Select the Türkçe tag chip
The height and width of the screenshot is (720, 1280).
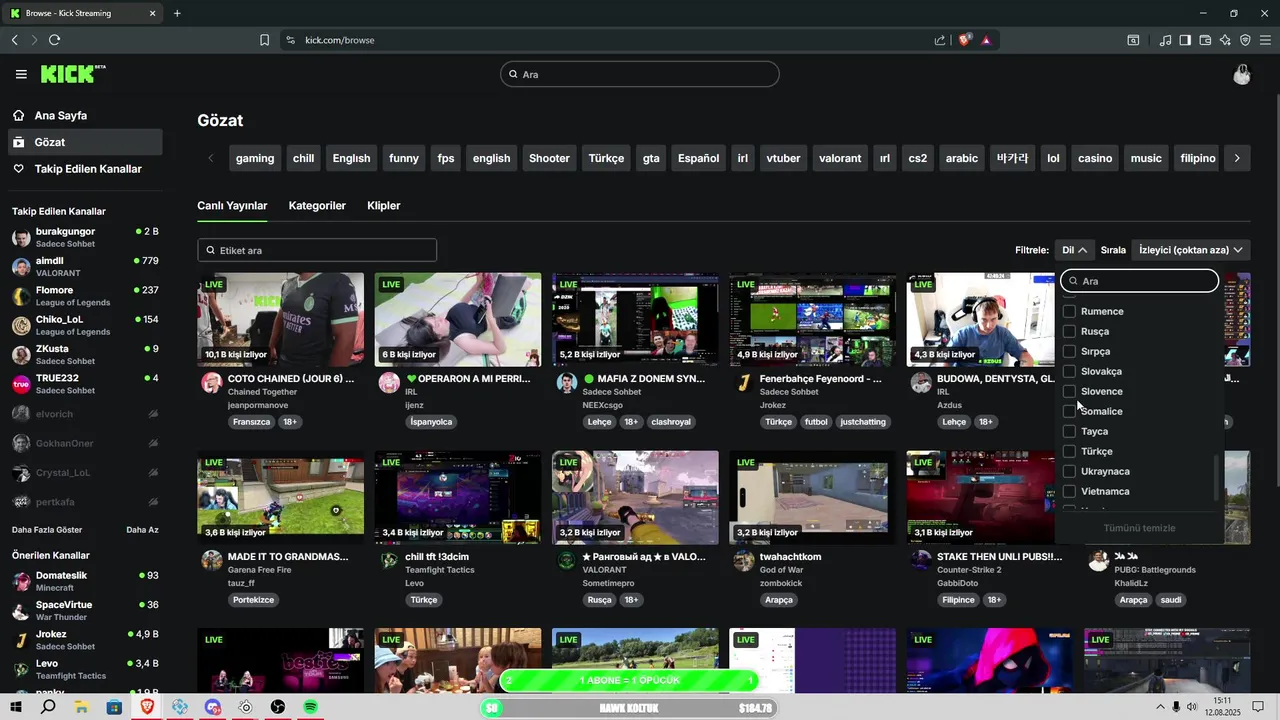(606, 158)
